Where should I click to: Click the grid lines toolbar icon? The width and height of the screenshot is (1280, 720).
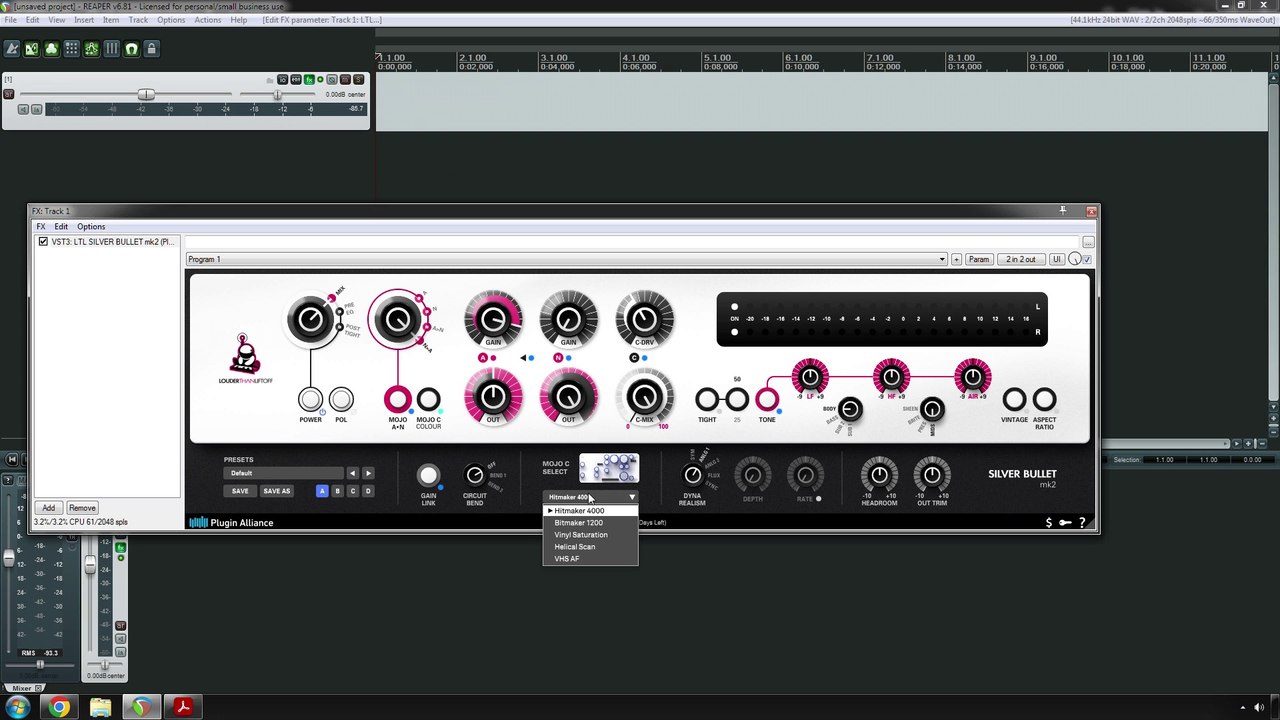(111, 49)
